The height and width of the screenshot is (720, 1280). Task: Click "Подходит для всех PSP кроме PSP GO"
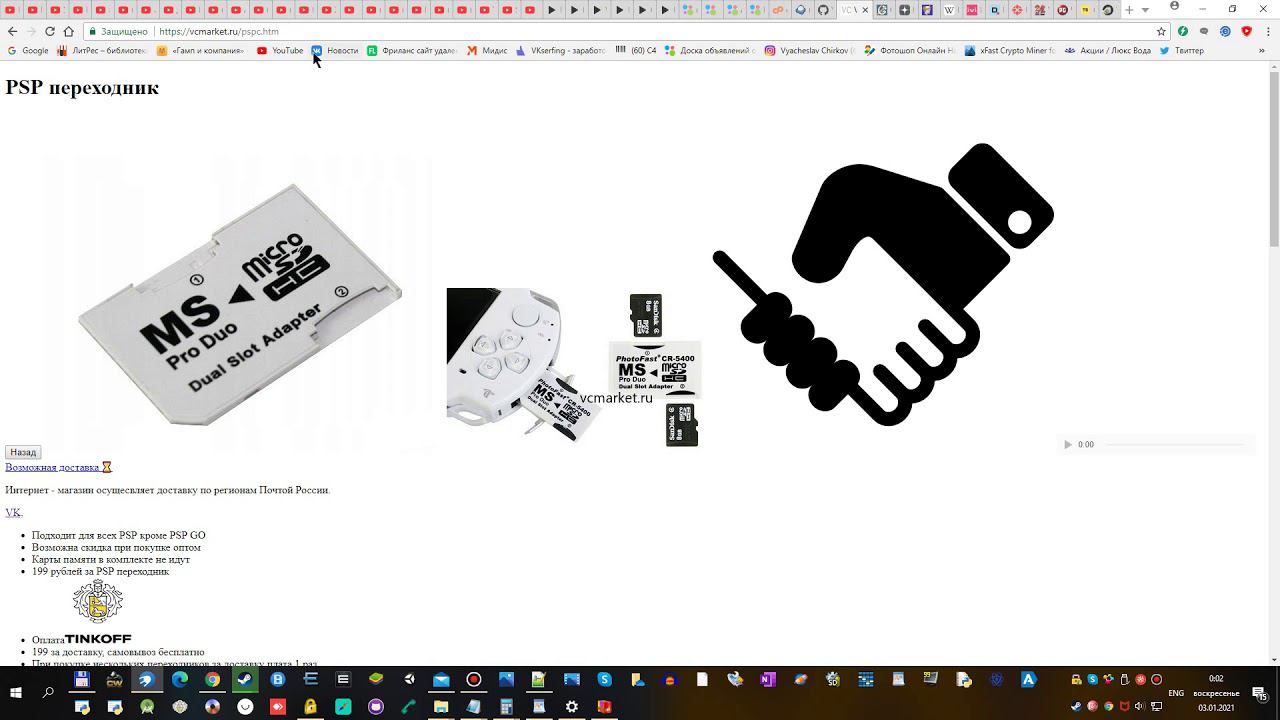pyautogui.click(x=118, y=535)
